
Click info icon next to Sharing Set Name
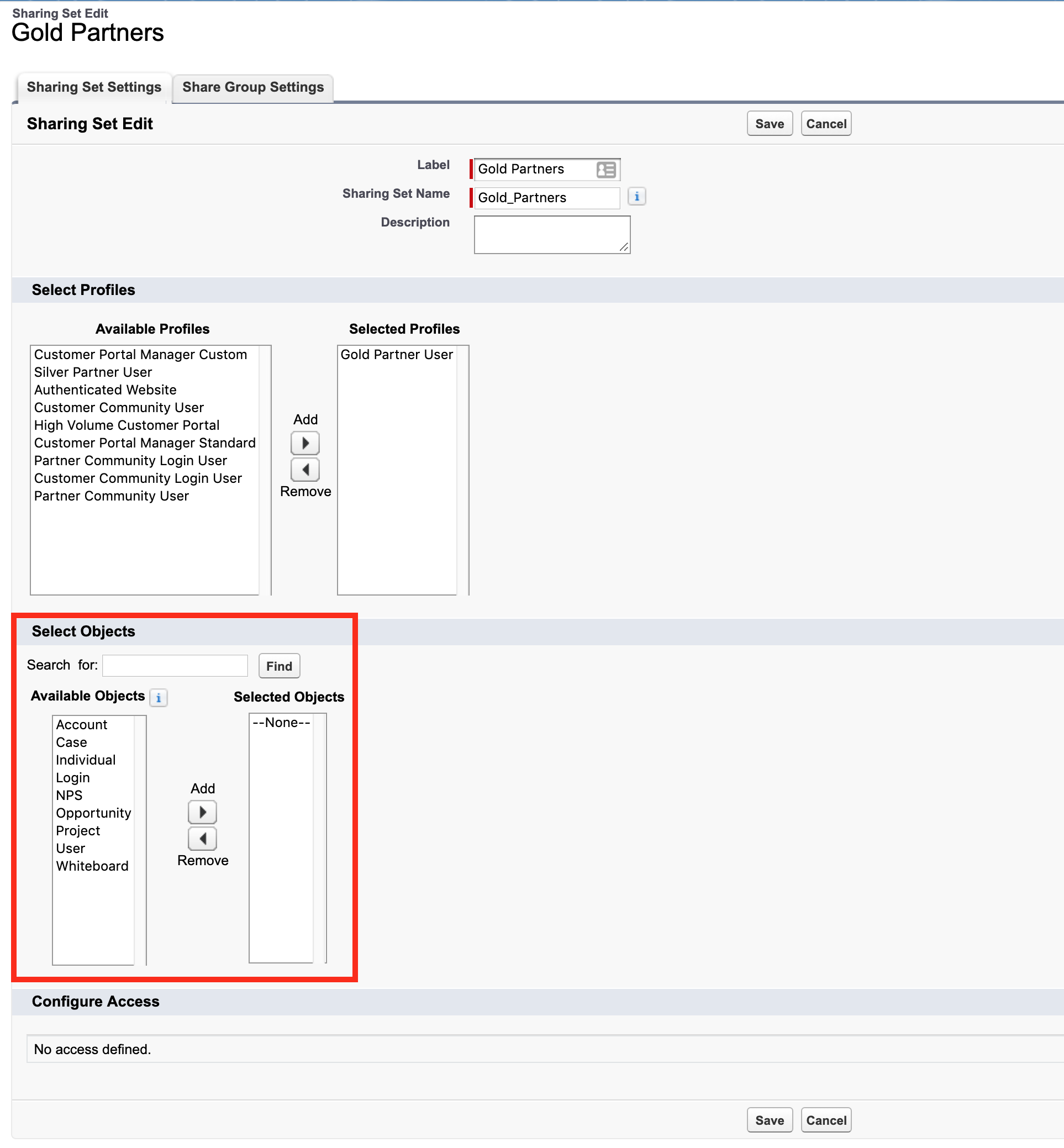pyautogui.click(x=636, y=197)
